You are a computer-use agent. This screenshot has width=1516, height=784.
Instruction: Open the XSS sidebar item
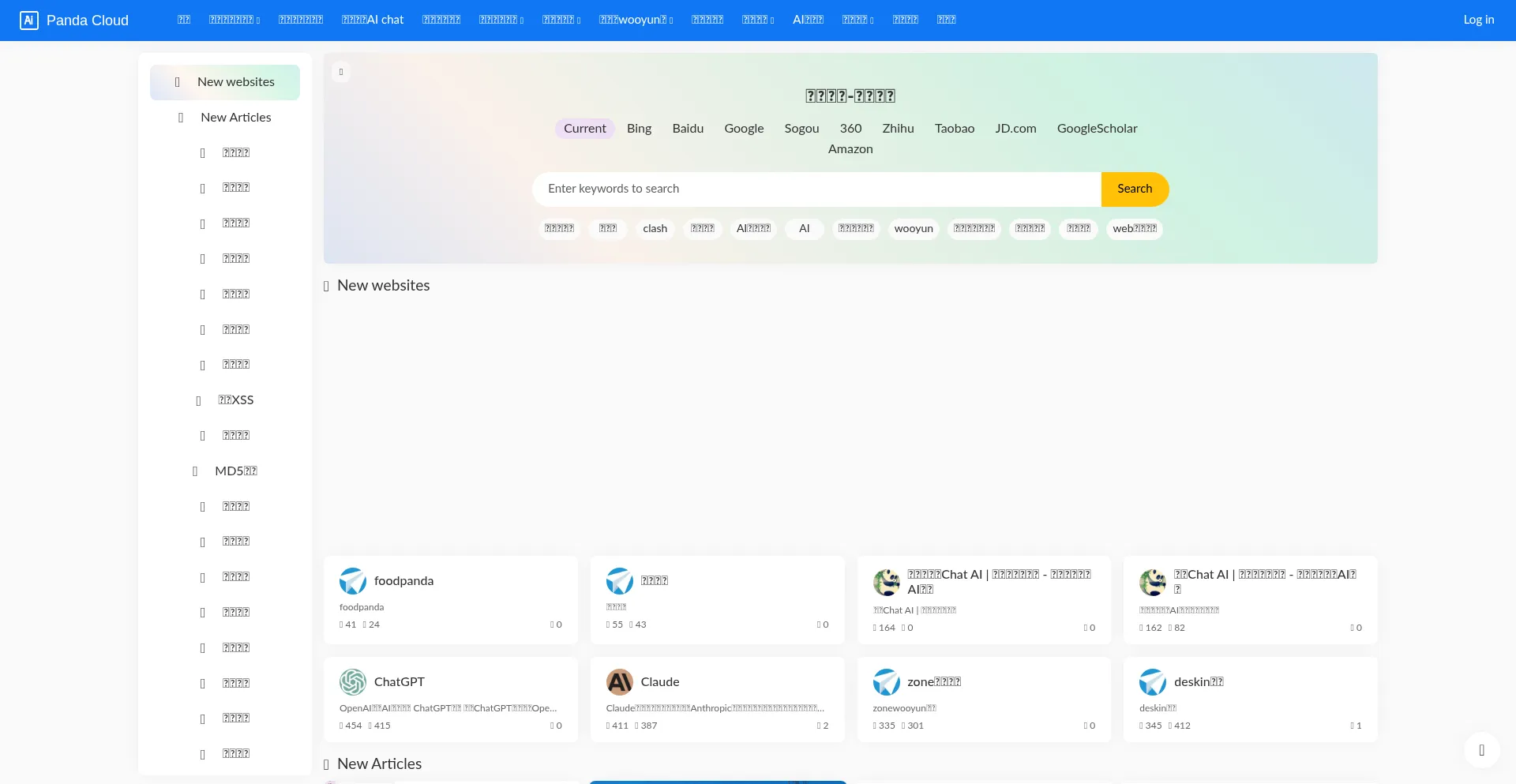(x=225, y=400)
